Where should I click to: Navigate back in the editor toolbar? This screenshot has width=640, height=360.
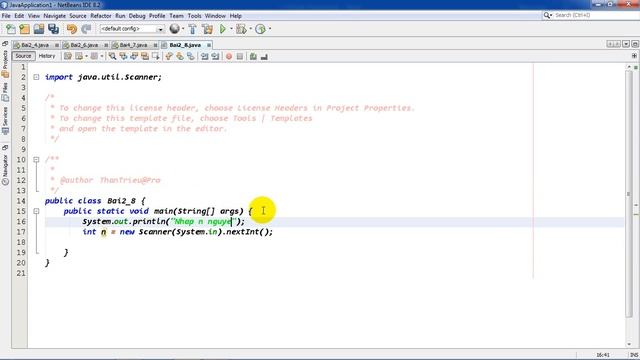pos(79,56)
